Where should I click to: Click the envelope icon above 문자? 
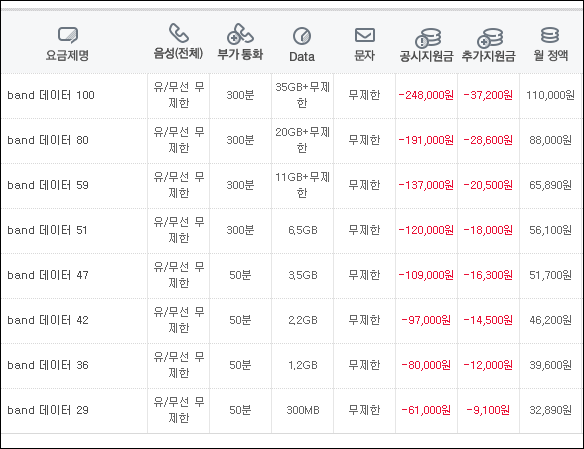(365, 35)
